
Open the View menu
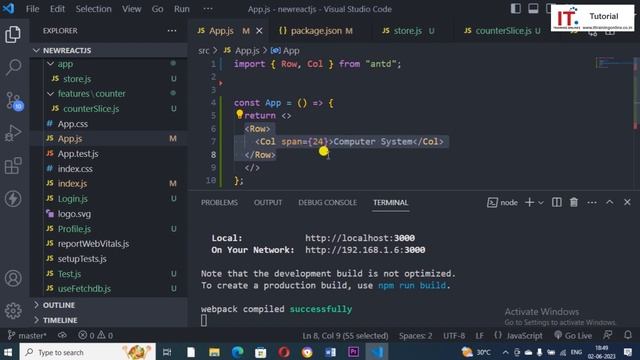[x=131, y=9]
